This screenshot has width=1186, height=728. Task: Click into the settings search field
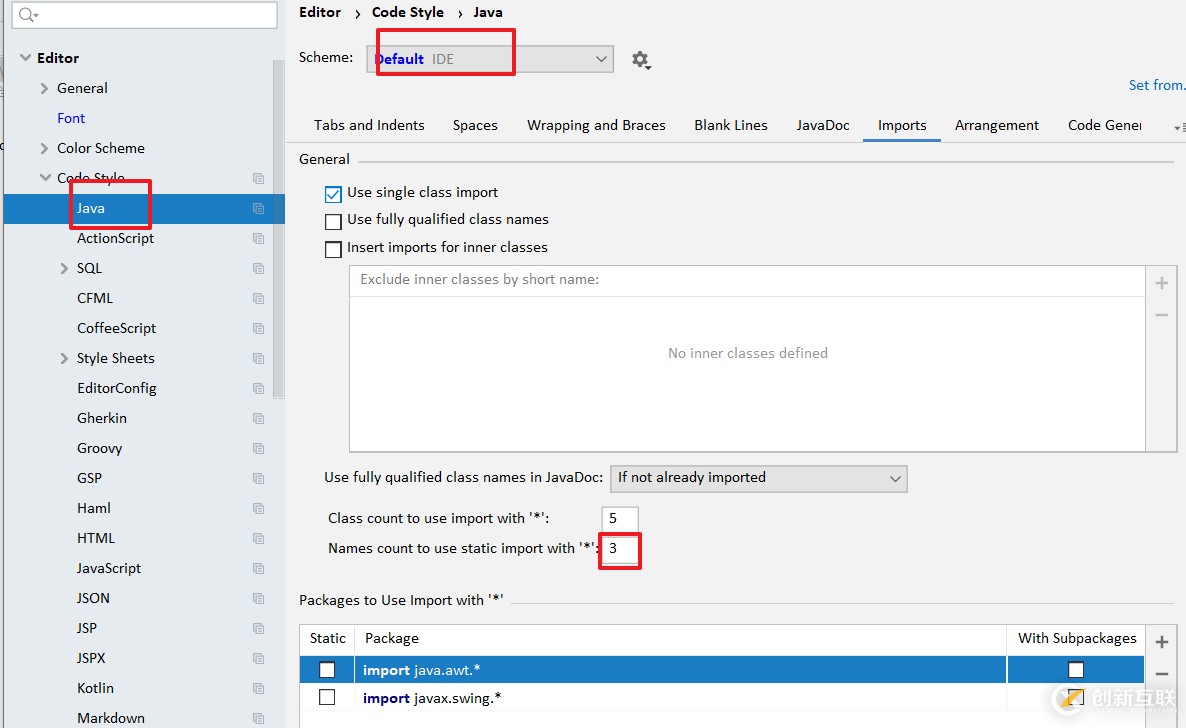tap(144, 14)
